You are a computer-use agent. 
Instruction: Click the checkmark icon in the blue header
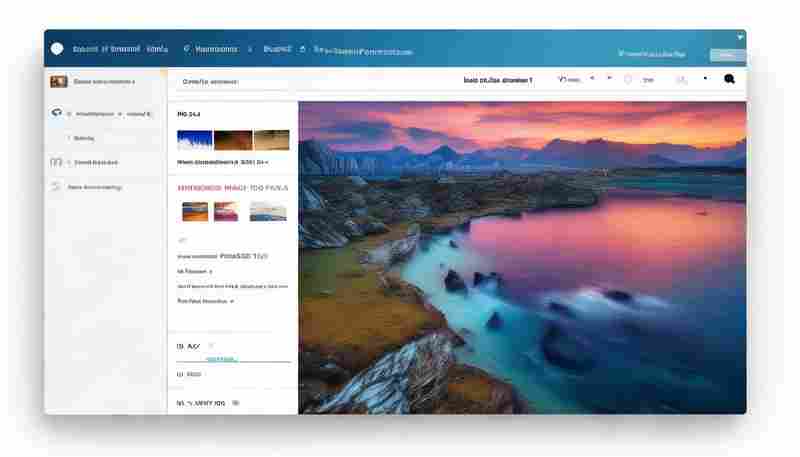click(x=187, y=49)
